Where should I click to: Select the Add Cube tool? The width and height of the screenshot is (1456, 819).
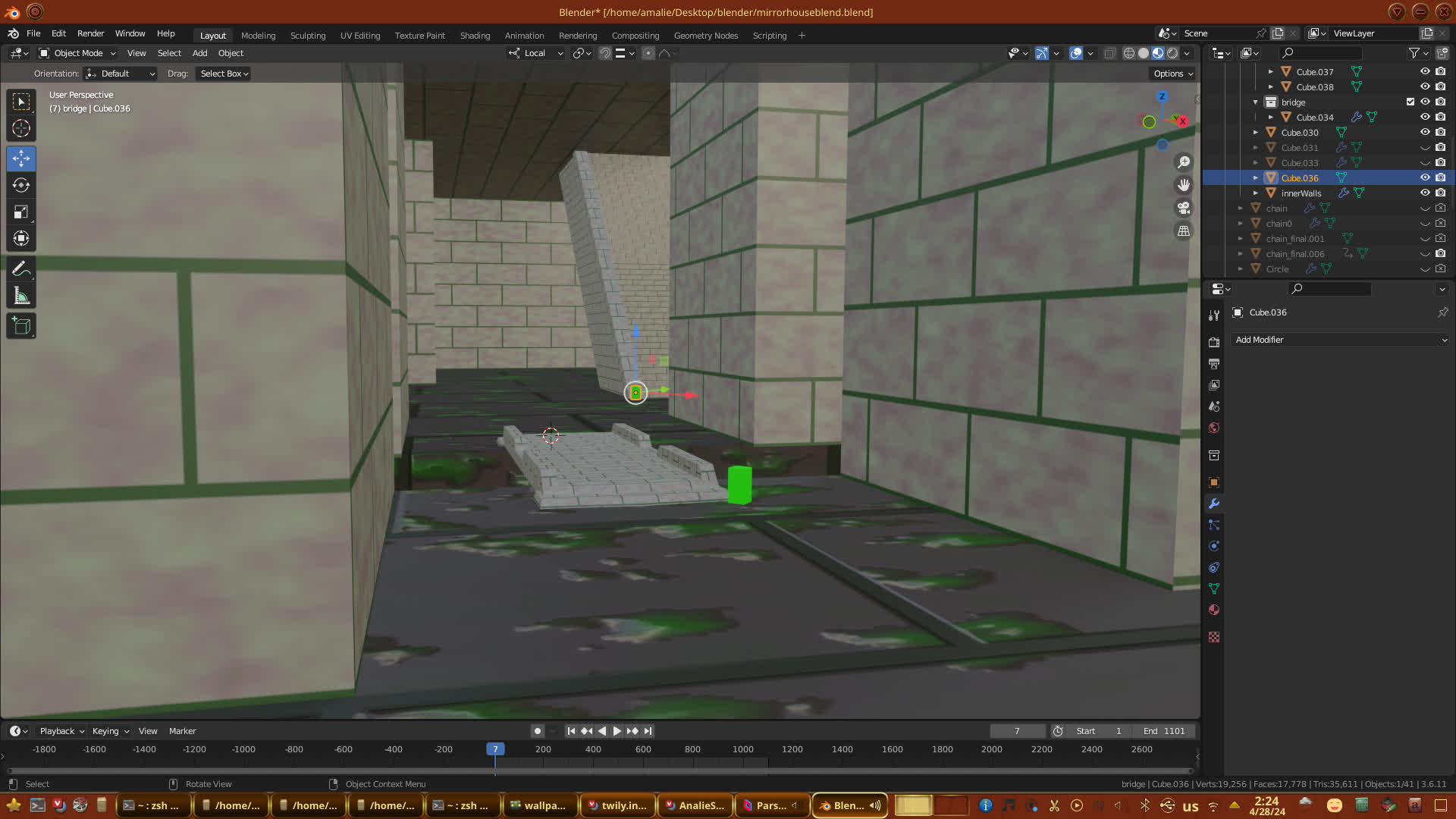click(21, 326)
